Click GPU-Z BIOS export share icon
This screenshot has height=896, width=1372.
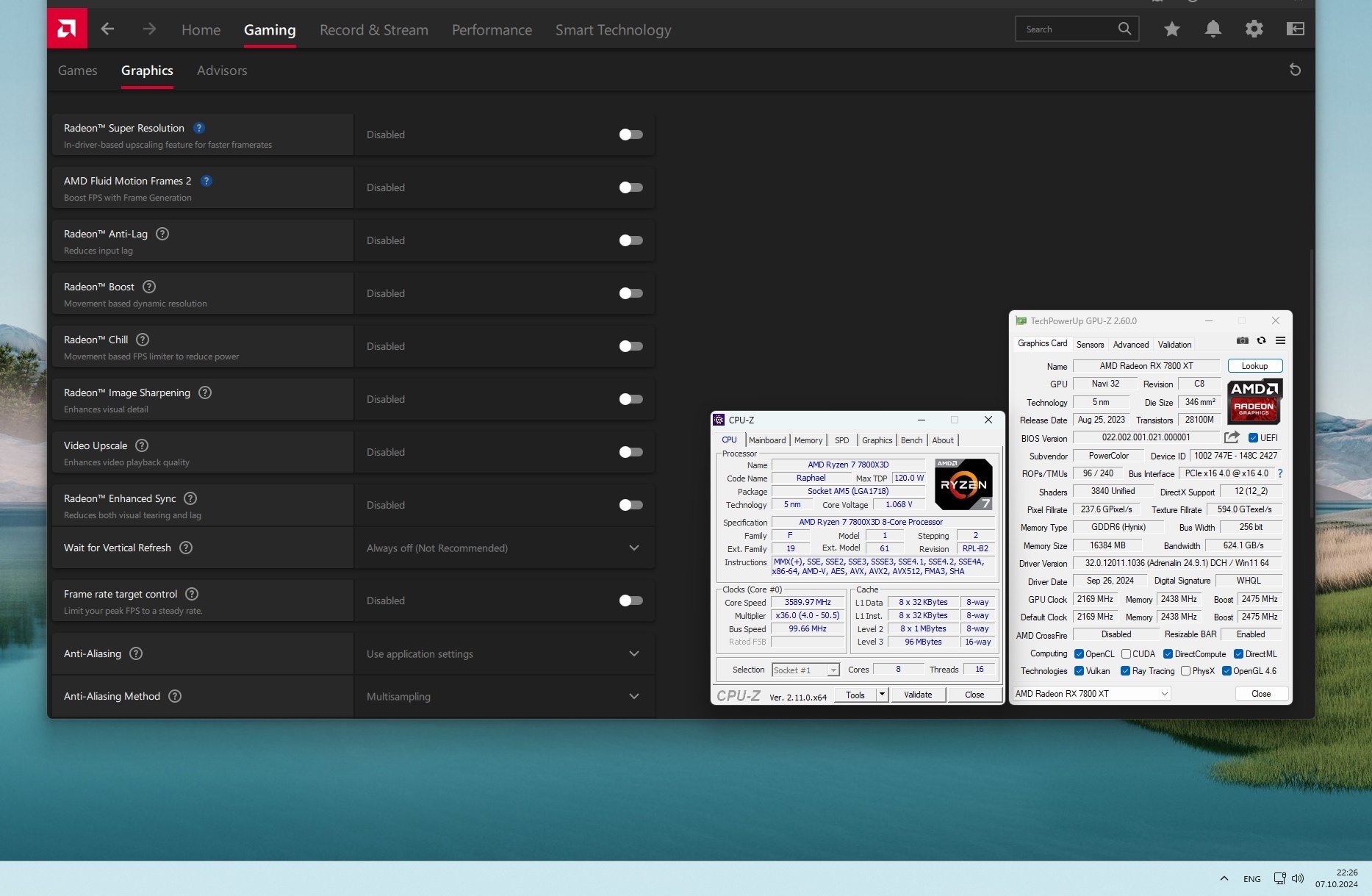pyautogui.click(x=1232, y=437)
